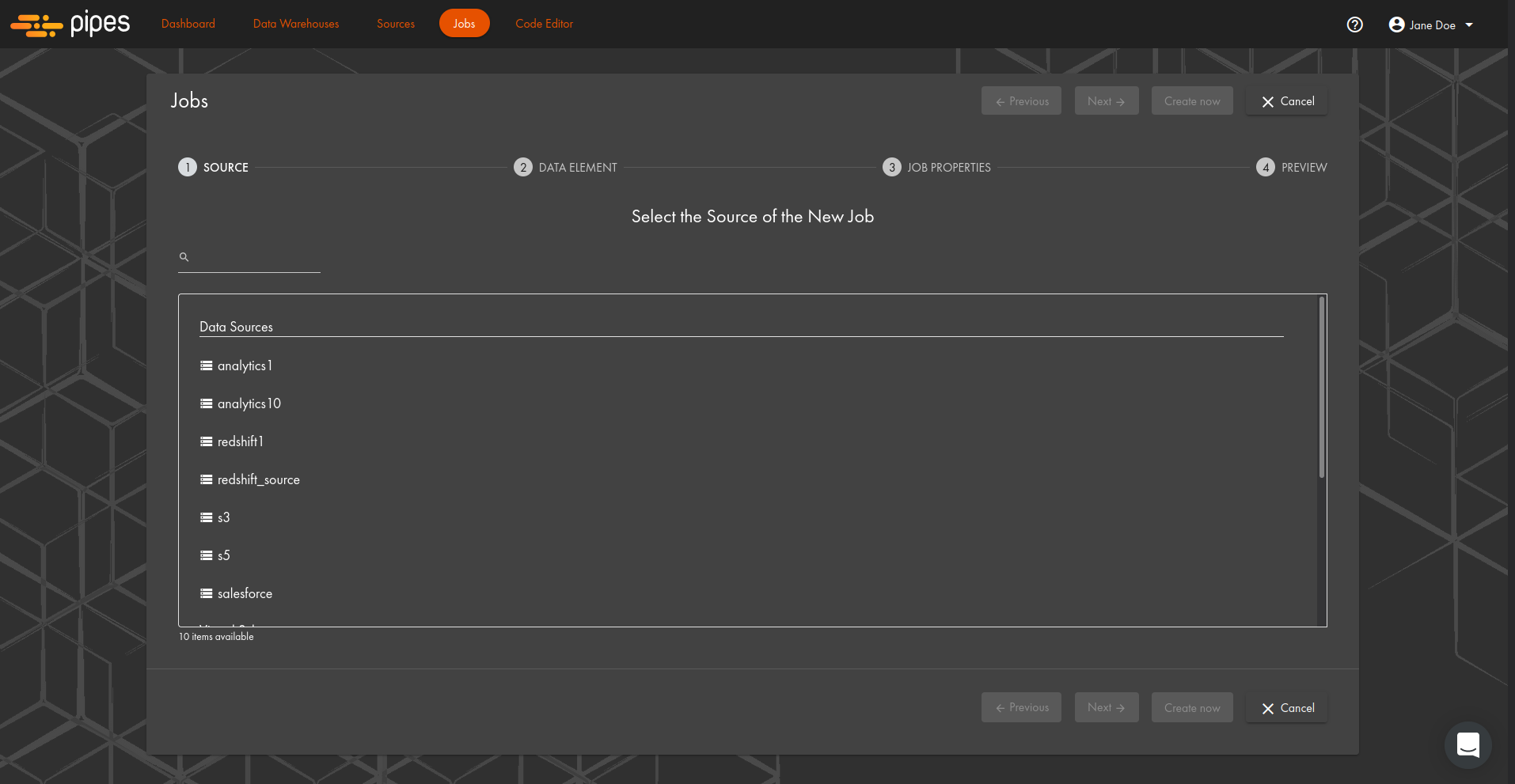Go to the Dashboard tab
This screenshot has width=1515, height=784.
tap(188, 24)
